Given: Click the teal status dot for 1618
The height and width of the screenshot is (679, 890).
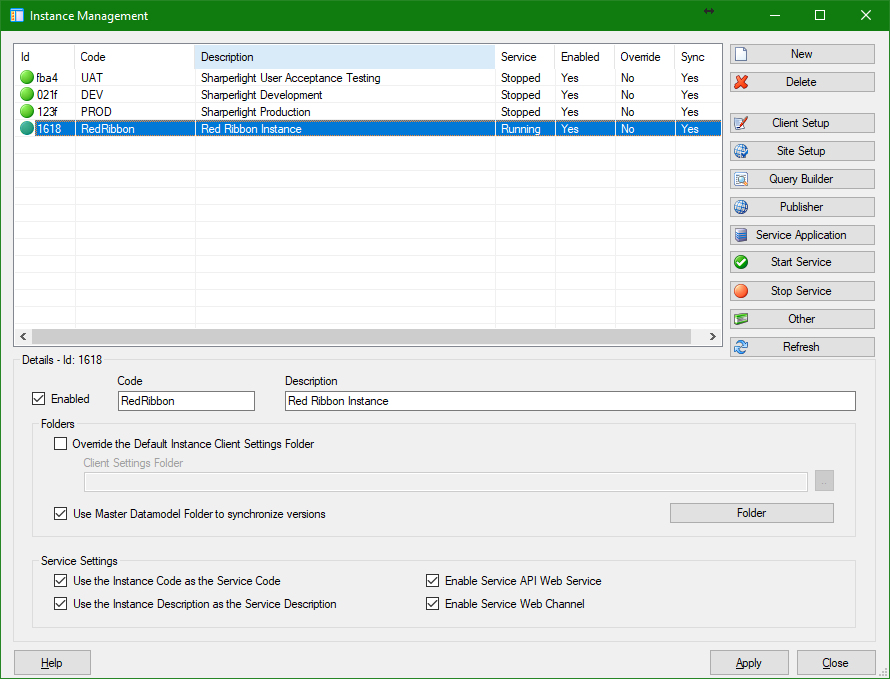Looking at the screenshot, I should coord(27,128).
